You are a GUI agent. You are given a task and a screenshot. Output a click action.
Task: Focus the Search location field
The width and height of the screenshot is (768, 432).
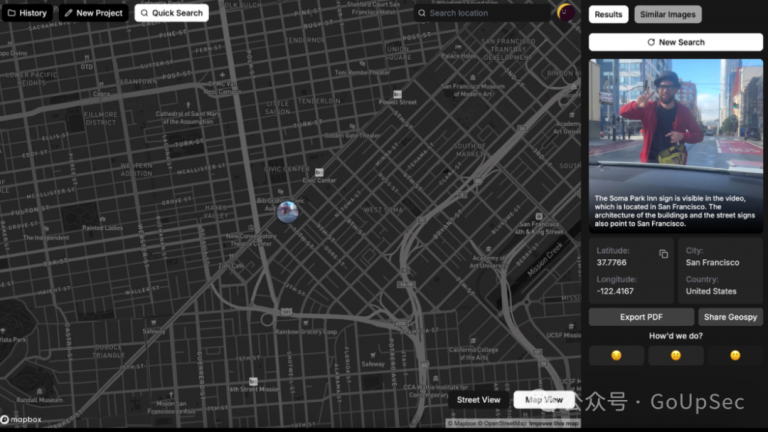coord(485,13)
